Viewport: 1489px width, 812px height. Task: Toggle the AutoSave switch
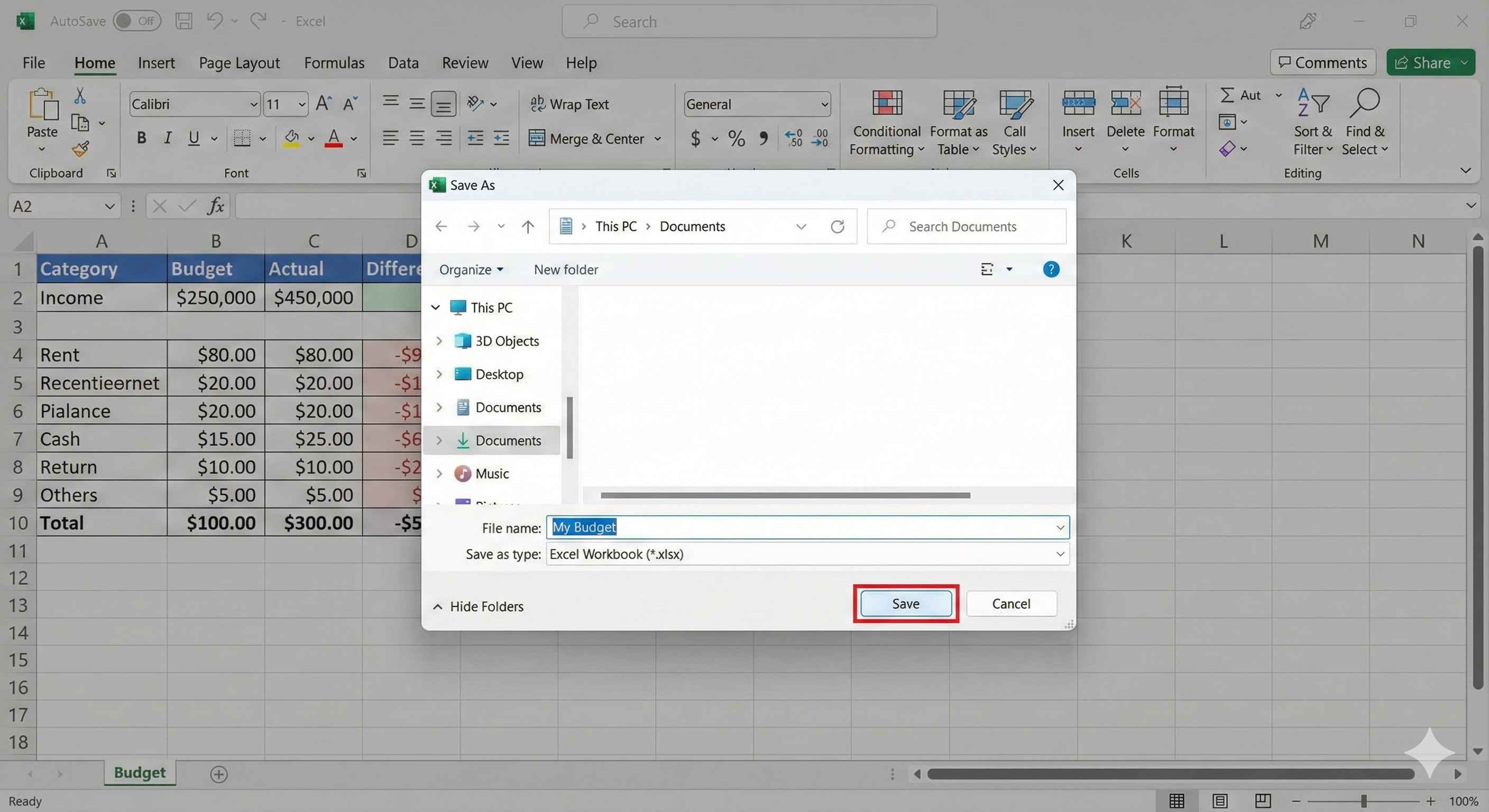click(x=136, y=21)
